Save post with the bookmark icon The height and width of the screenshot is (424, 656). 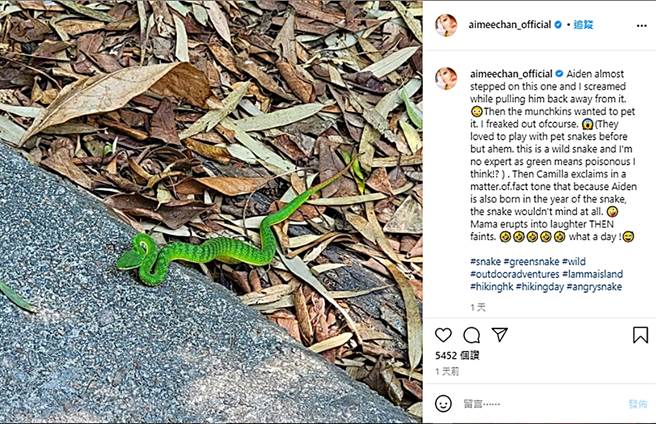click(640, 335)
